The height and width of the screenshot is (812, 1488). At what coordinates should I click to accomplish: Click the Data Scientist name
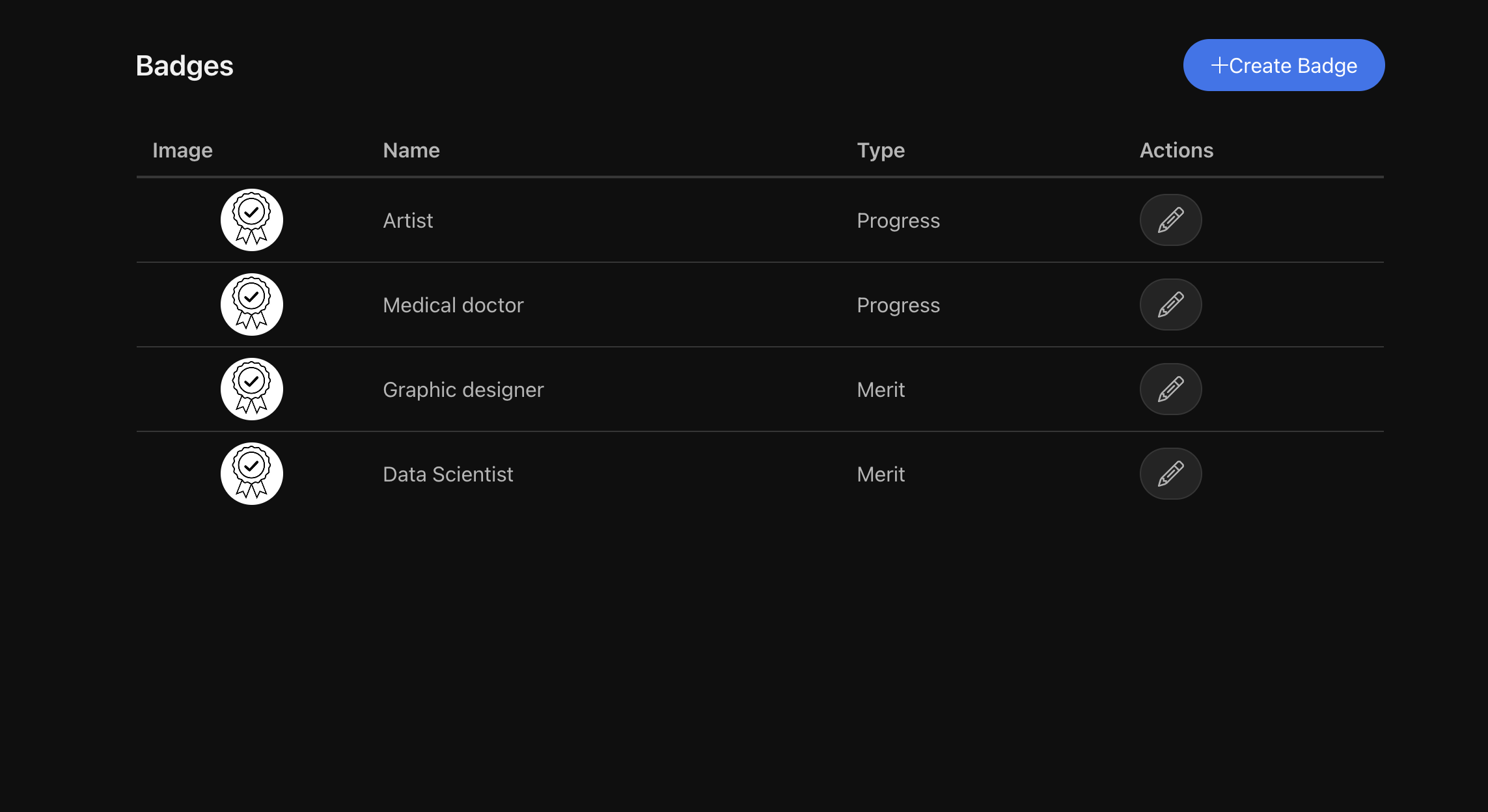tap(448, 474)
